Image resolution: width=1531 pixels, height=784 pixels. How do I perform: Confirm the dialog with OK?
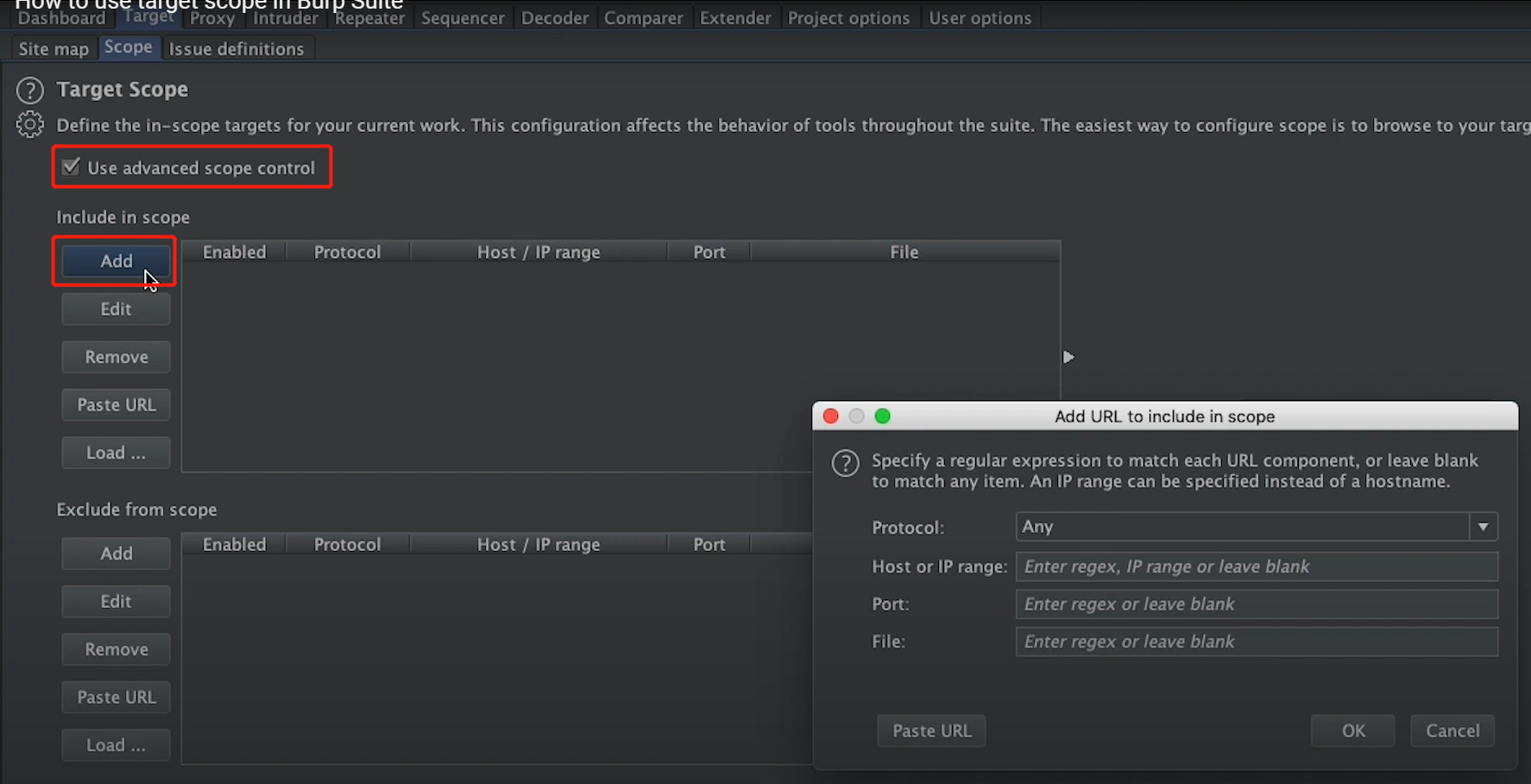(x=1353, y=731)
